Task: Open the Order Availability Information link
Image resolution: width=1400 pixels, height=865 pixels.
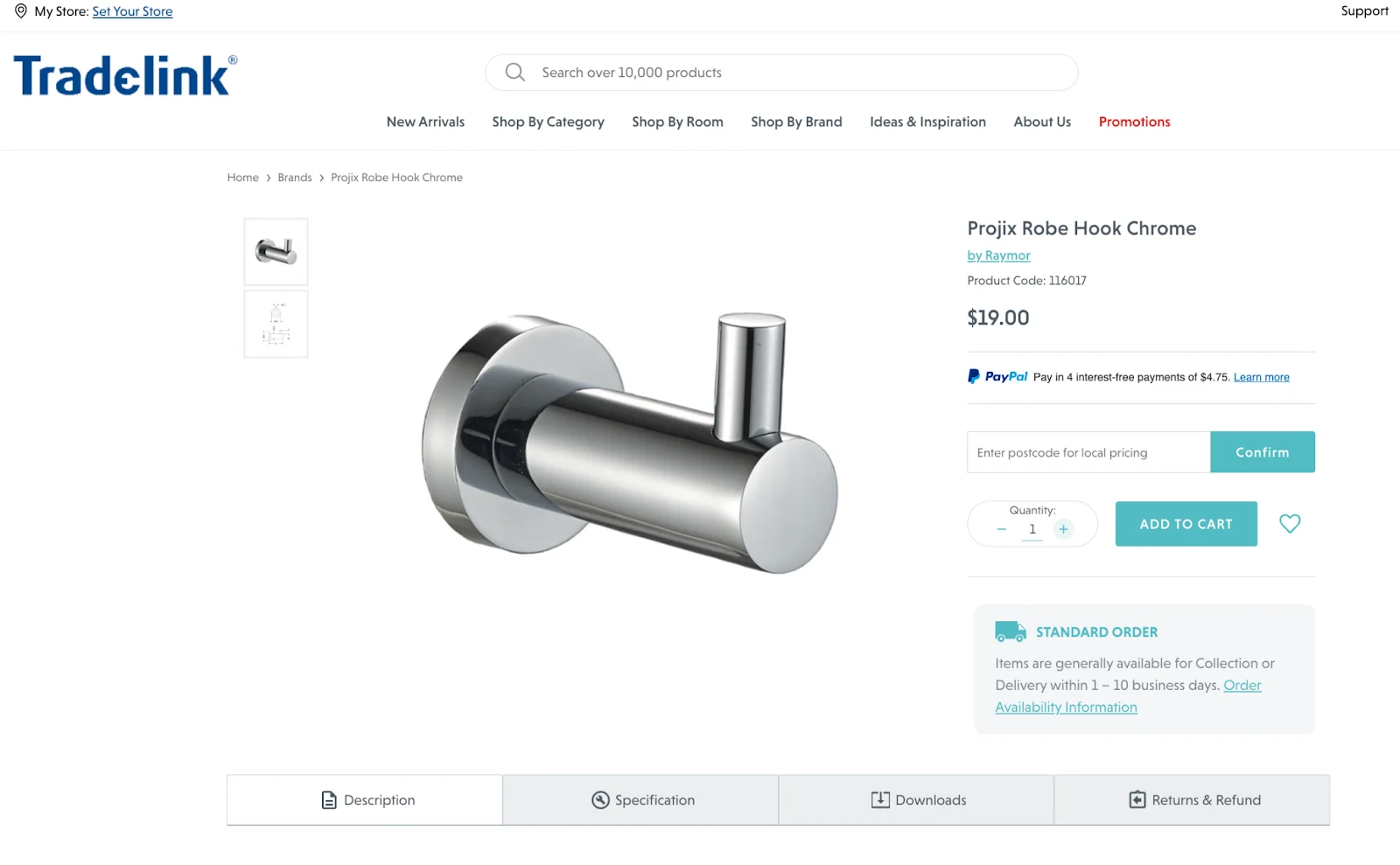Action: [x=1066, y=707]
